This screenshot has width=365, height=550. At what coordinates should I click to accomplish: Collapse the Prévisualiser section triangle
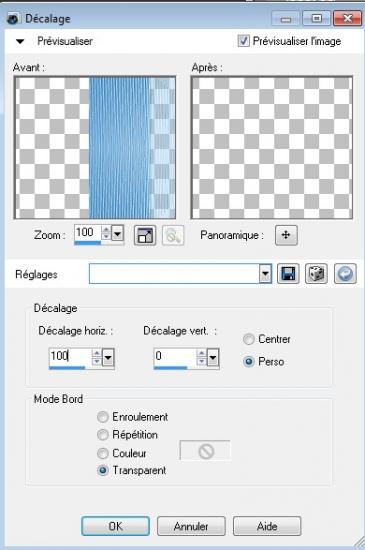[20, 41]
